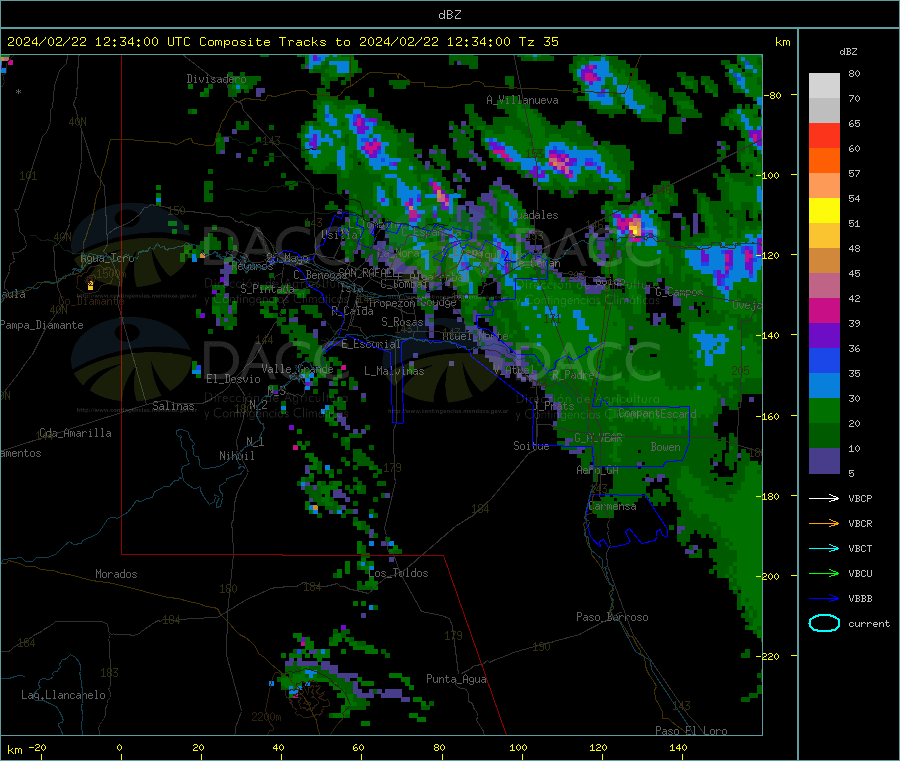Click the orange VBCR arrow legend icon
Image resolution: width=900 pixels, height=761 pixels.
coord(824,523)
